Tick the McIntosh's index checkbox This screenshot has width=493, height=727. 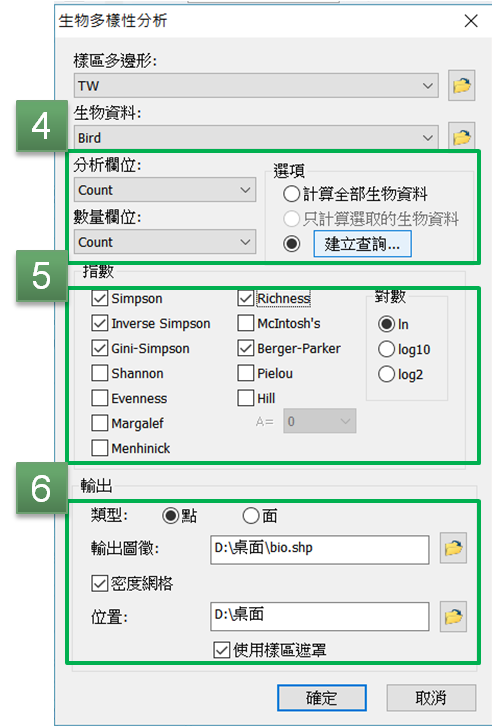[246, 323]
